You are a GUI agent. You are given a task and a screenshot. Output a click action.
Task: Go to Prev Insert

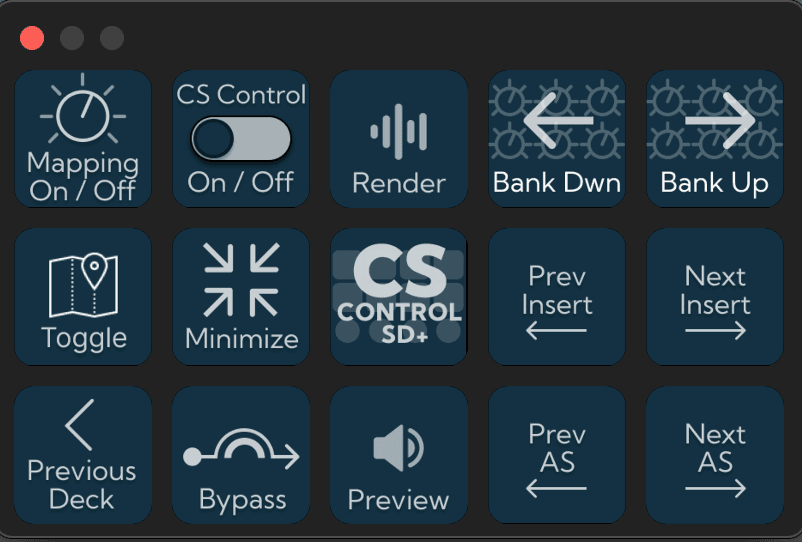(556, 297)
